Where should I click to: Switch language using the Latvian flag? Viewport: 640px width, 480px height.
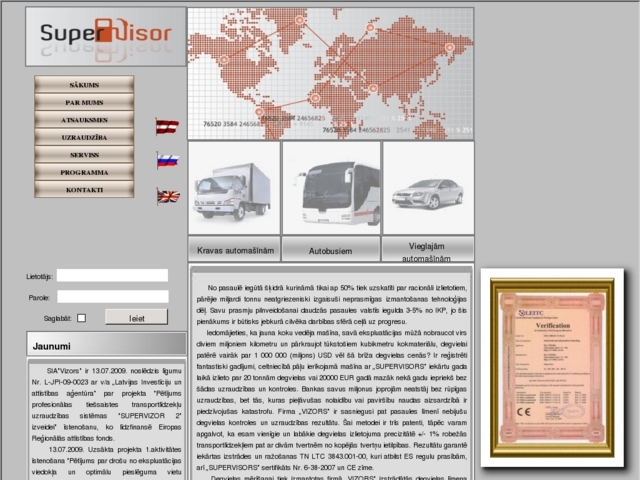click(167, 127)
